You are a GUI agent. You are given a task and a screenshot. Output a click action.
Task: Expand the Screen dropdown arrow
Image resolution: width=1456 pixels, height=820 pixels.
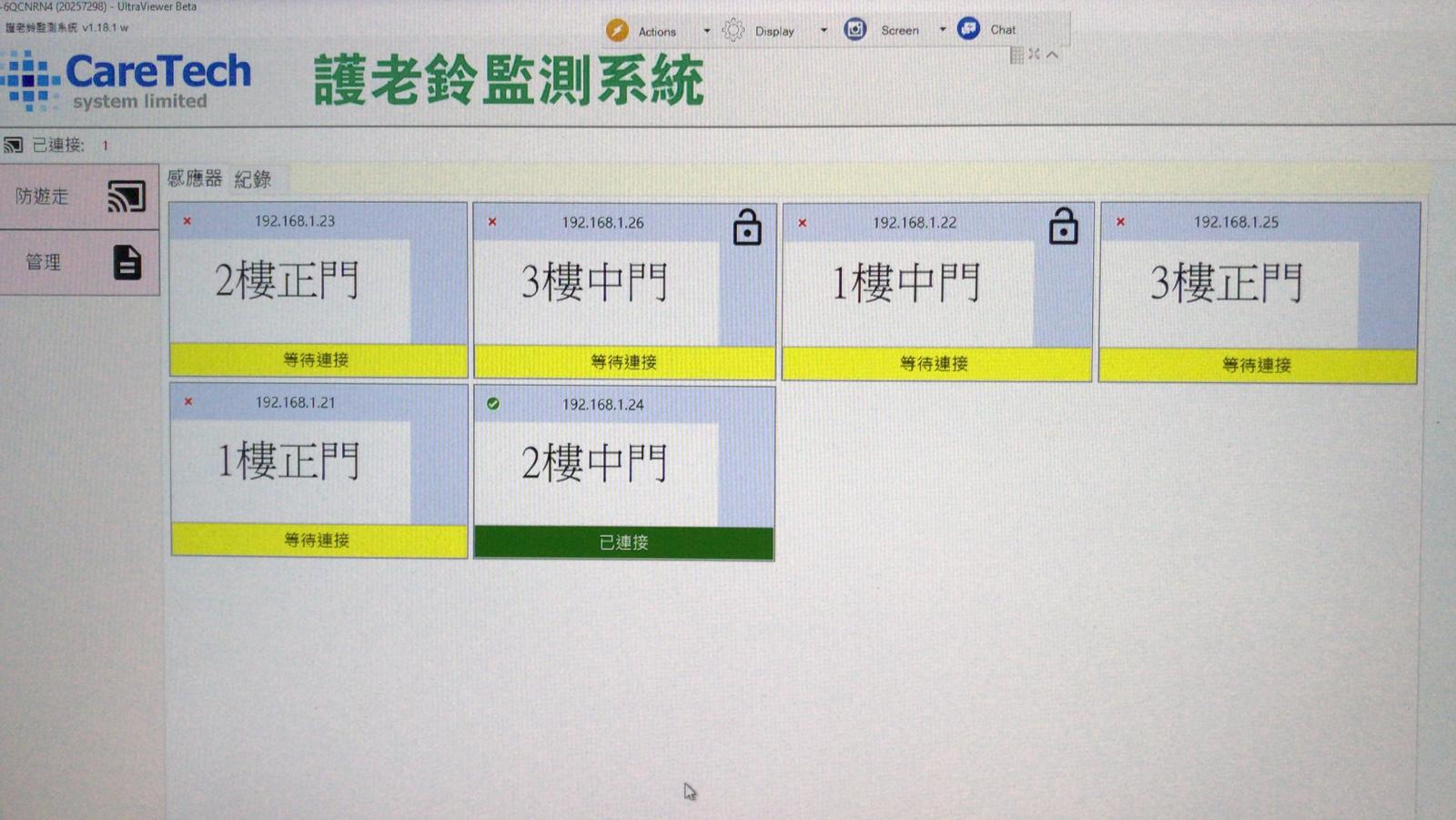pyautogui.click(x=943, y=30)
